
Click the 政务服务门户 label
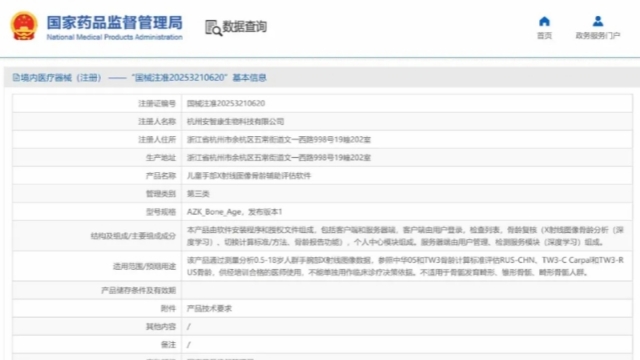tap(598, 36)
